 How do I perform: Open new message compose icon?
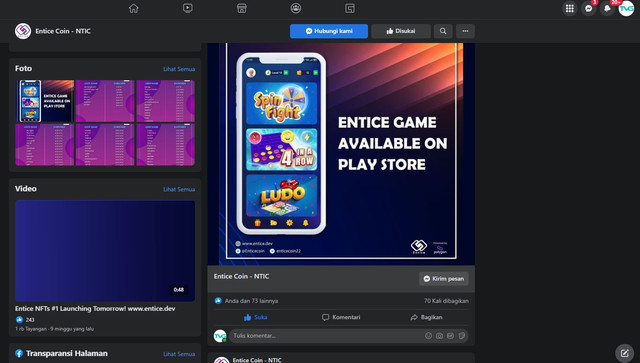[x=624, y=353]
